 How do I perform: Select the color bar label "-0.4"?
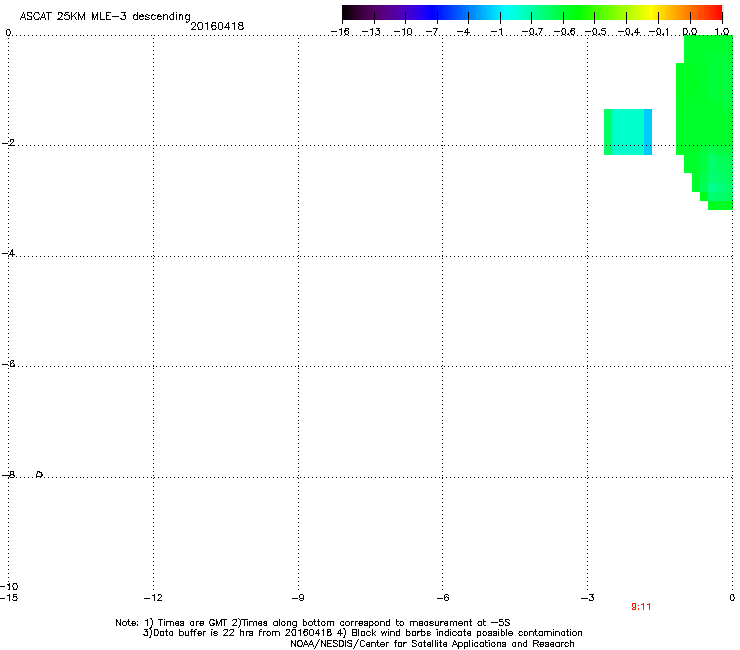click(x=628, y=32)
